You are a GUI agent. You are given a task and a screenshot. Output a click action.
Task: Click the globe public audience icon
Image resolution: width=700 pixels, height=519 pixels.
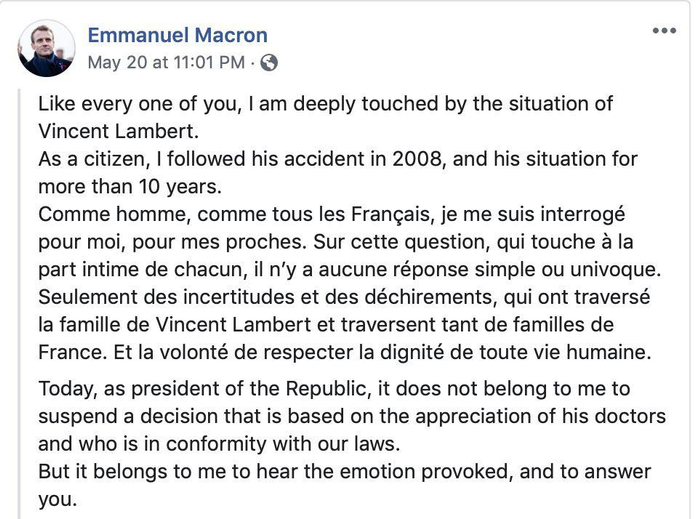(x=268, y=62)
